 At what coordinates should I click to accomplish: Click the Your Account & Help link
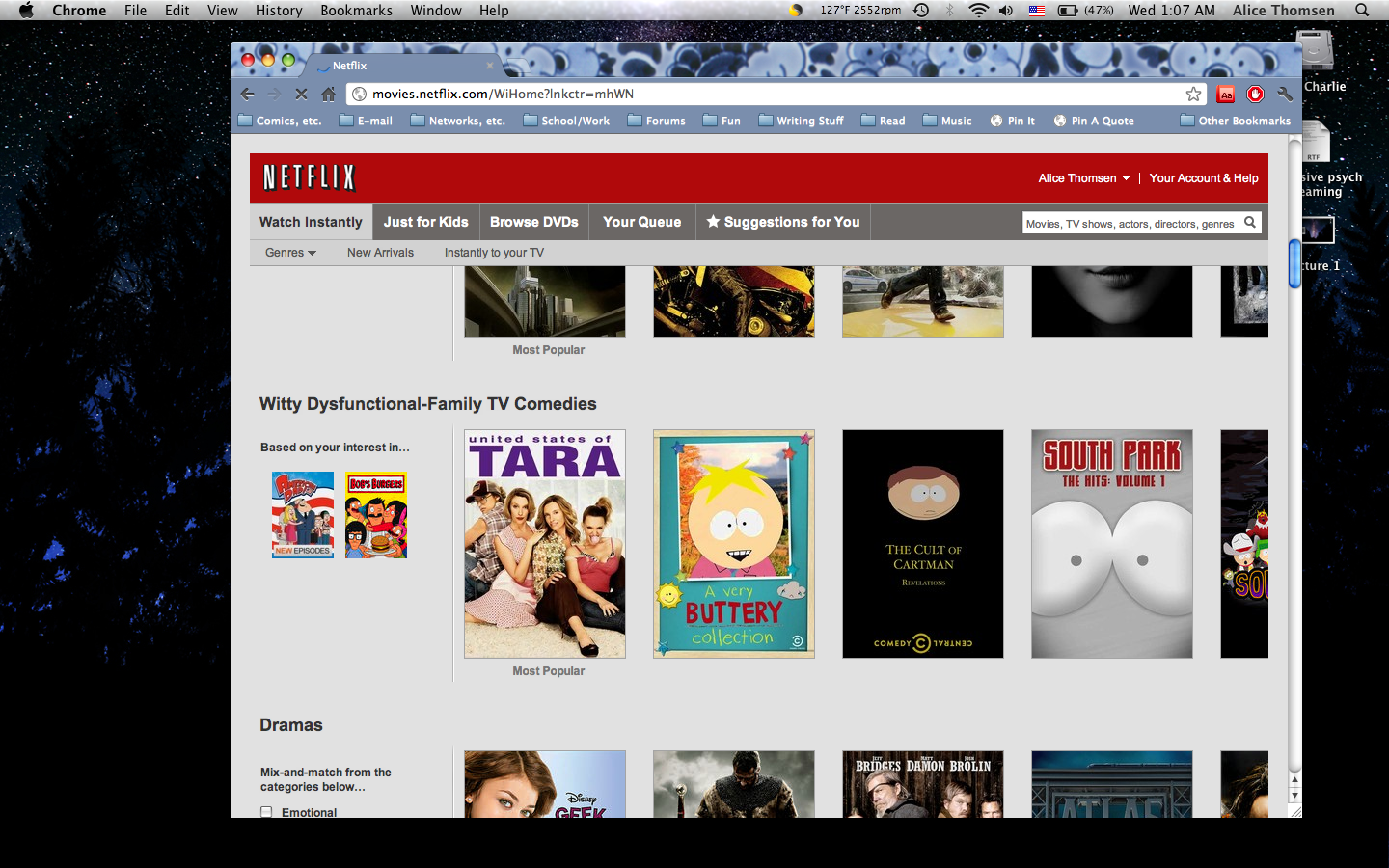[x=1204, y=178]
